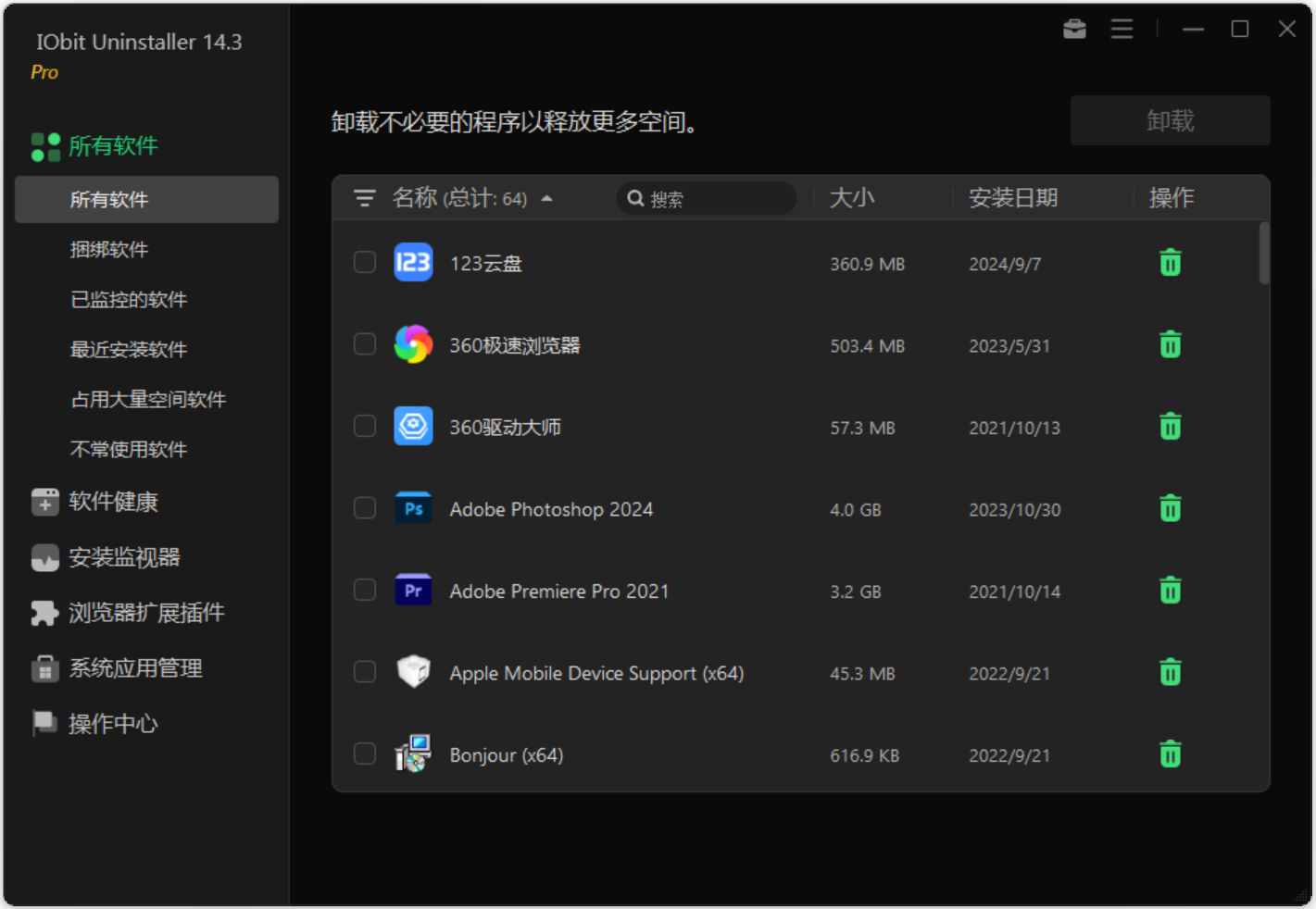The height and width of the screenshot is (909, 1316).
Task: Select the 360极速浏览器 checkbox
Action: [x=365, y=344]
